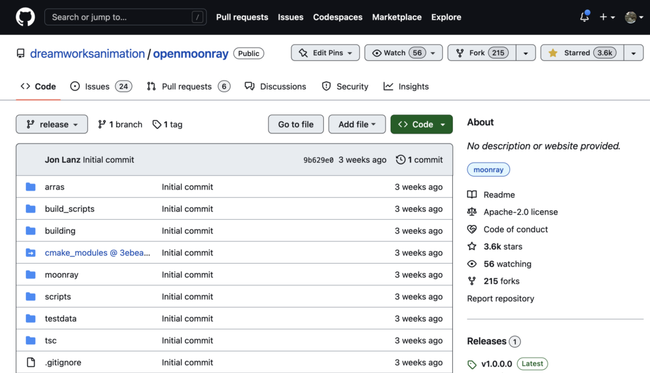
Task: Open Codespaces in top navigation
Action: (x=337, y=17)
